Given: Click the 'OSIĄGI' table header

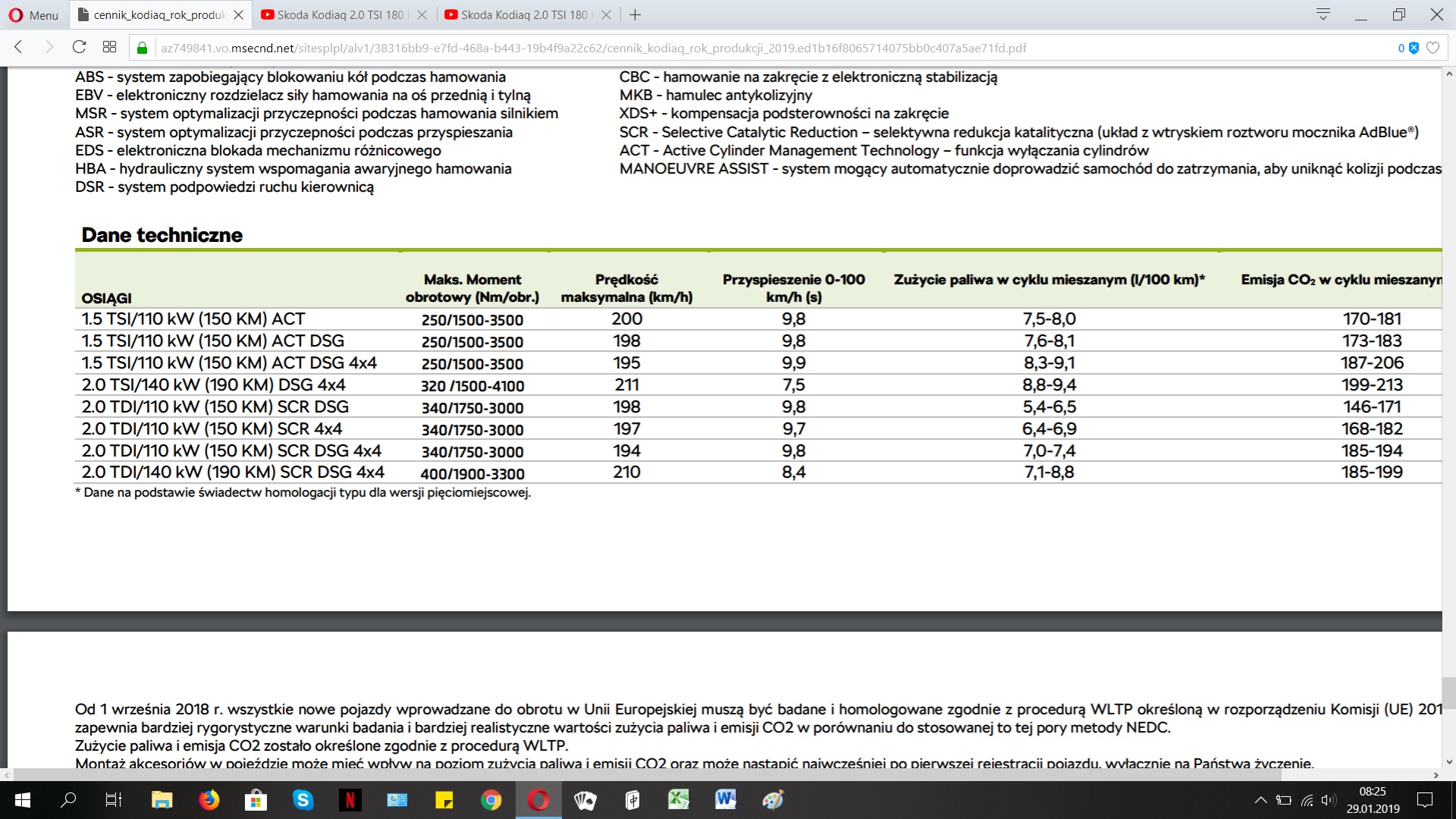Looking at the screenshot, I should [107, 298].
